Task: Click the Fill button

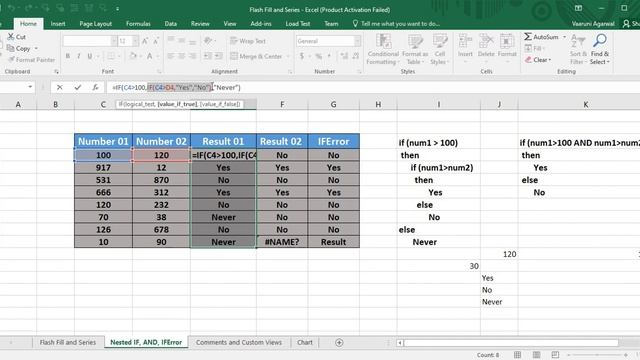Action: coord(535,48)
